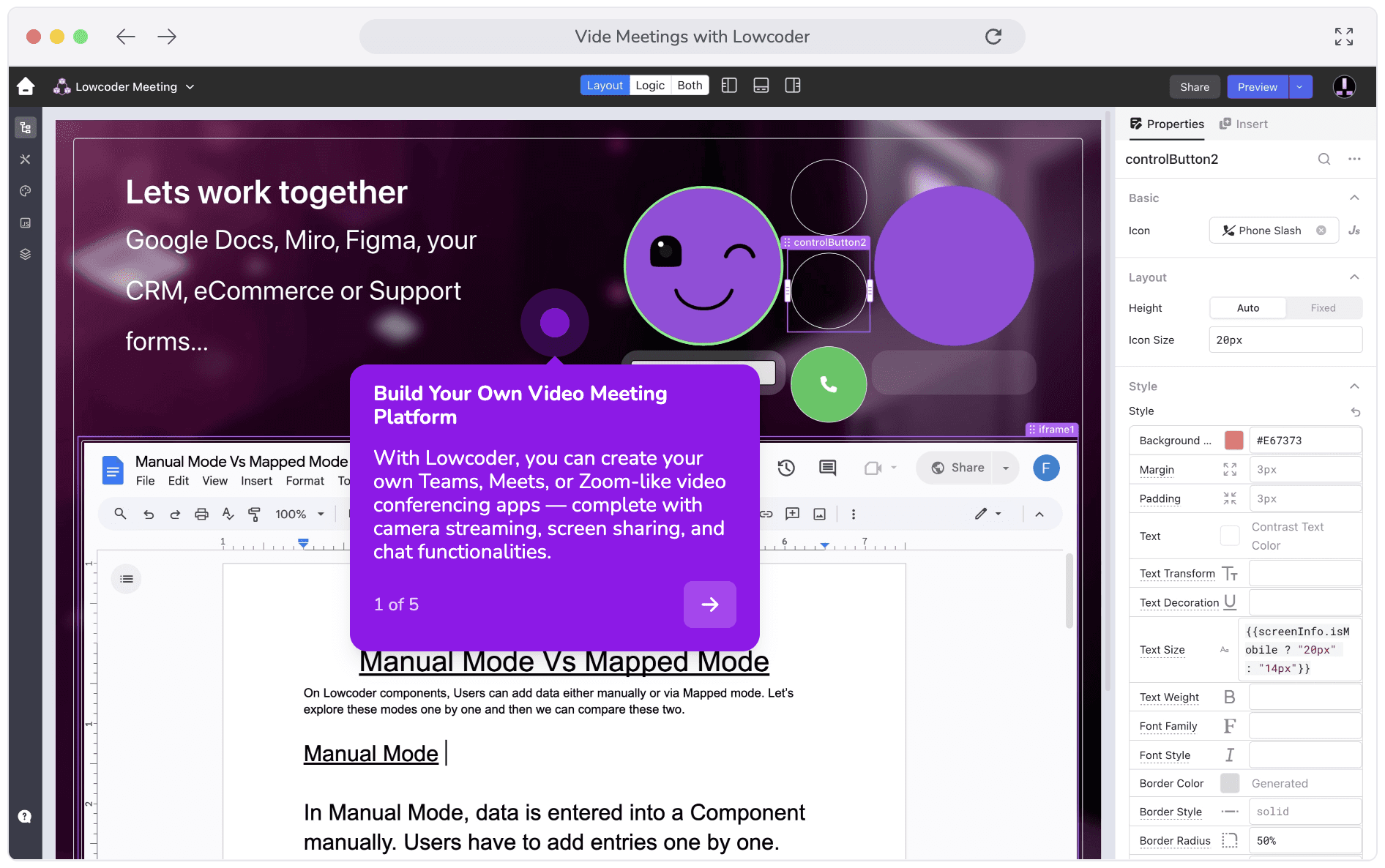1385x868 pixels.
Task: Collapse the Style section chevron
Action: [1354, 386]
